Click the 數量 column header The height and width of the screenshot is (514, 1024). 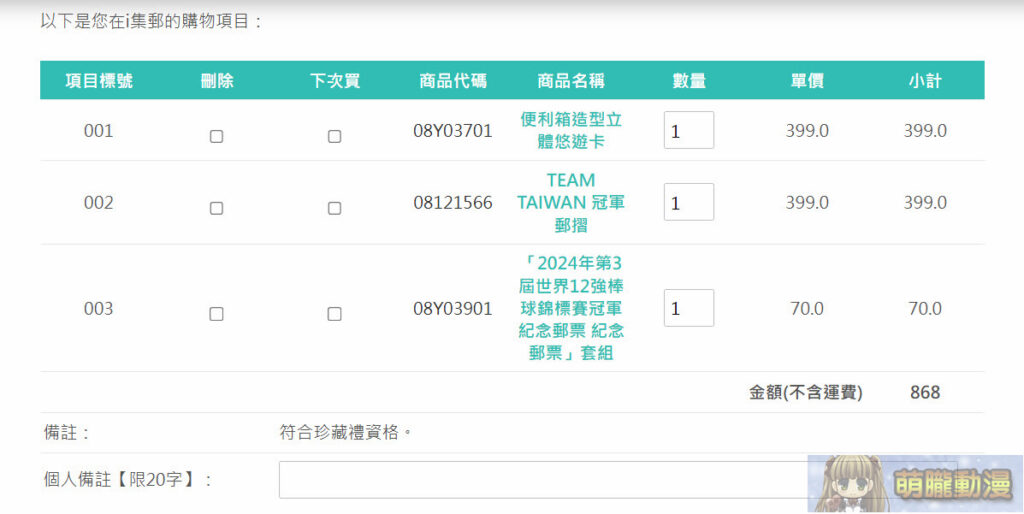689,81
